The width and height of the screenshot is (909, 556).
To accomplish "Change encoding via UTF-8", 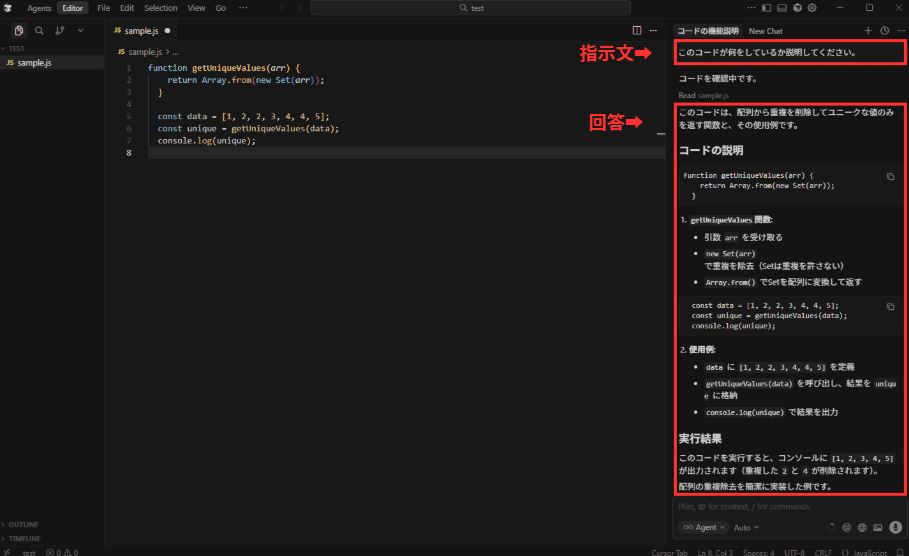I will tap(794, 553).
